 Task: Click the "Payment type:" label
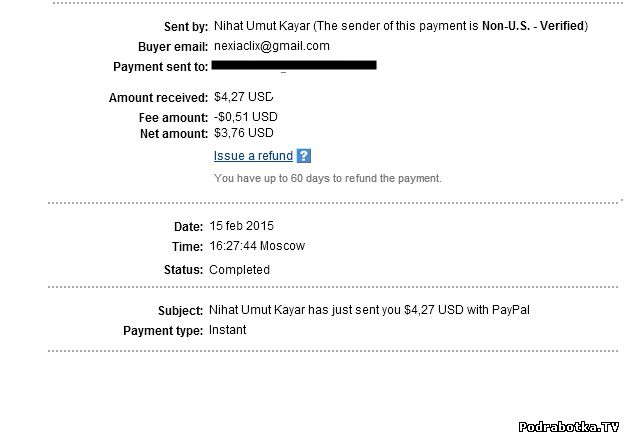click(163, 330)
